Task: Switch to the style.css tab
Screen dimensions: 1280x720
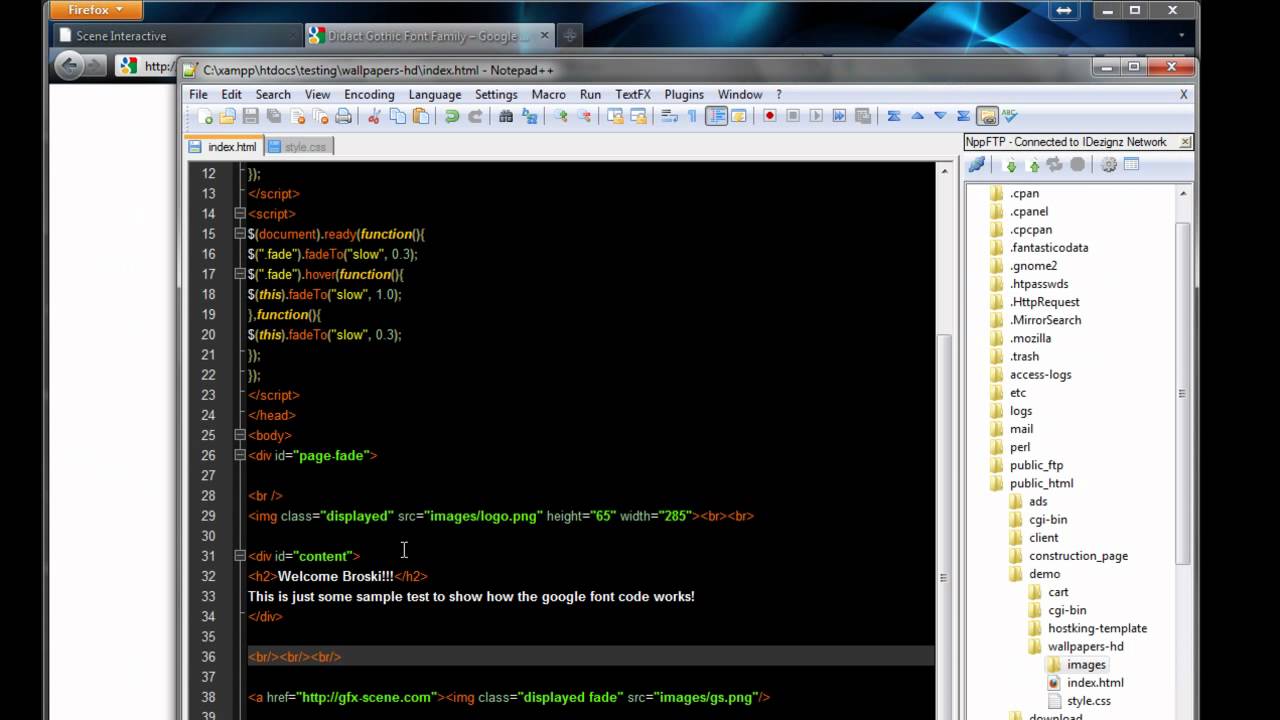Action: [297, 146]
